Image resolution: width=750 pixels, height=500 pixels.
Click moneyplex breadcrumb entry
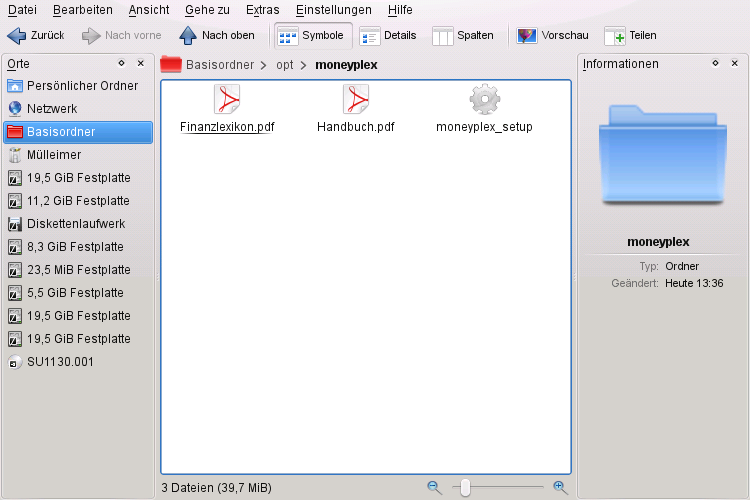346,65
